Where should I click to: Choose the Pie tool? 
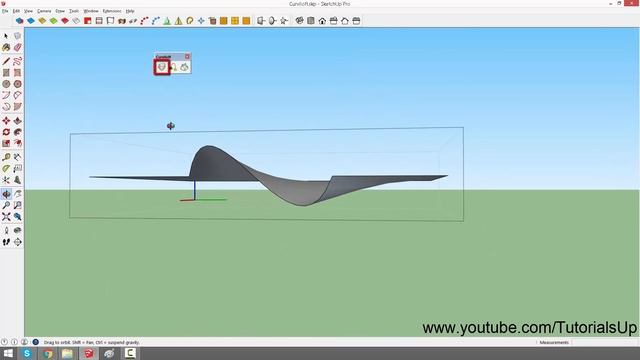coord(17,107)
